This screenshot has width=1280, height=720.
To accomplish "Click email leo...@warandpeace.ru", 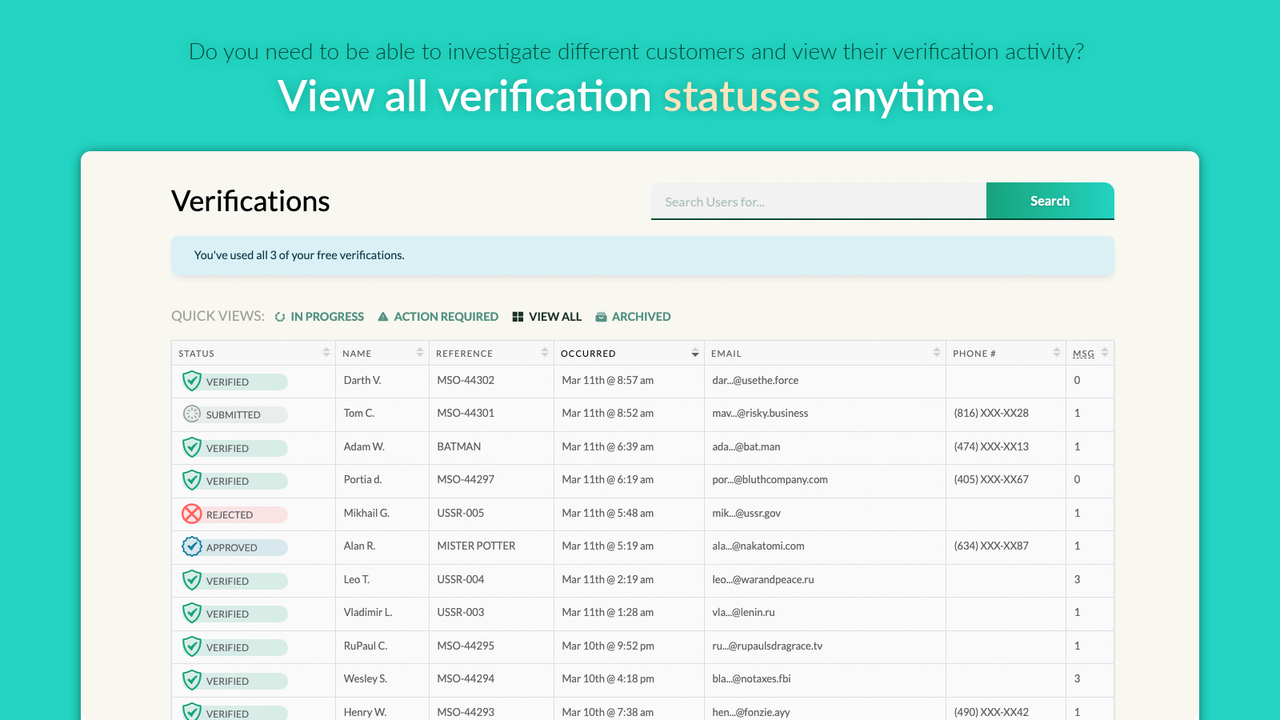I will (763, 579).
